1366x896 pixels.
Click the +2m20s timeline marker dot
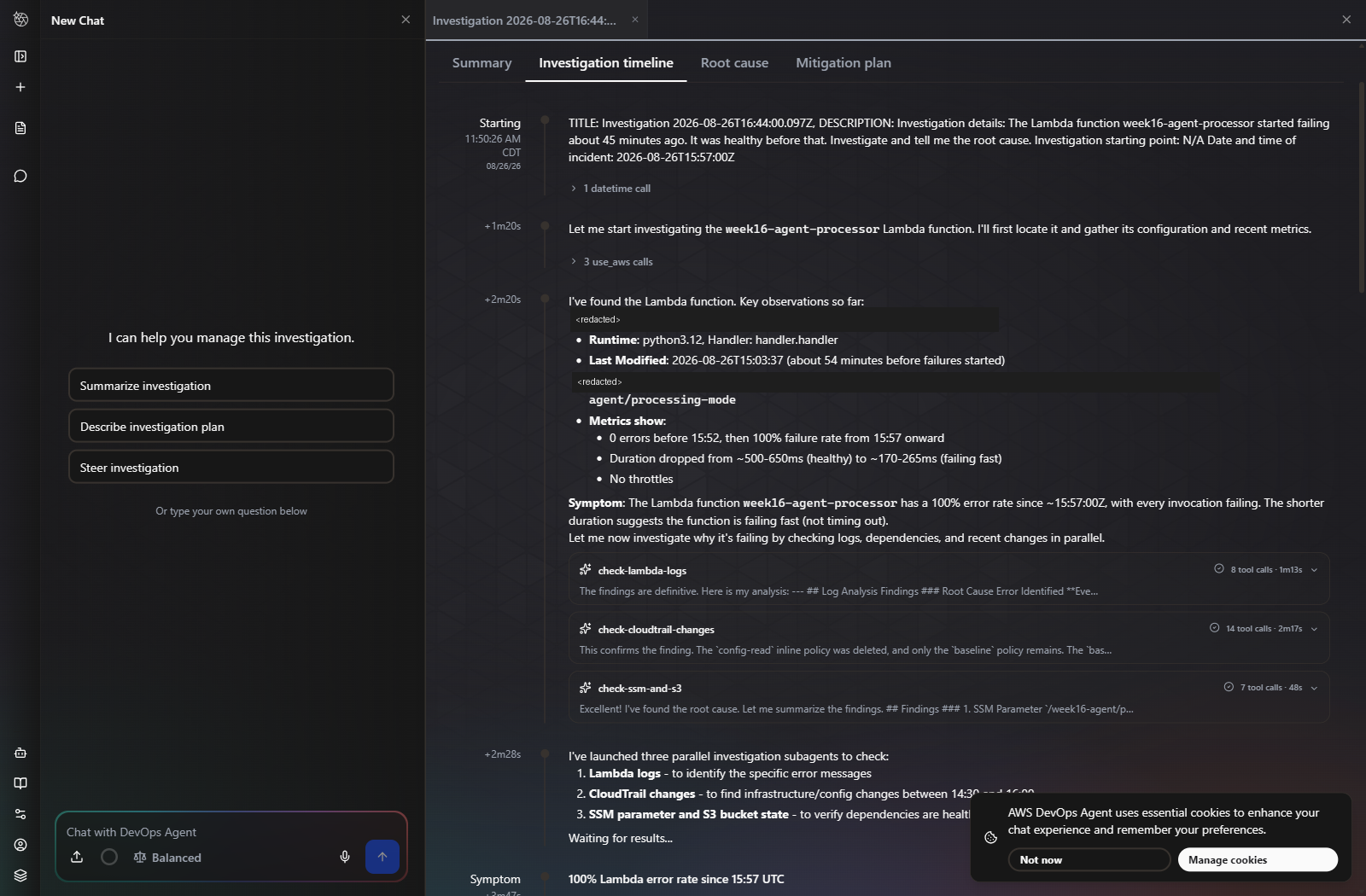(545, 299)
